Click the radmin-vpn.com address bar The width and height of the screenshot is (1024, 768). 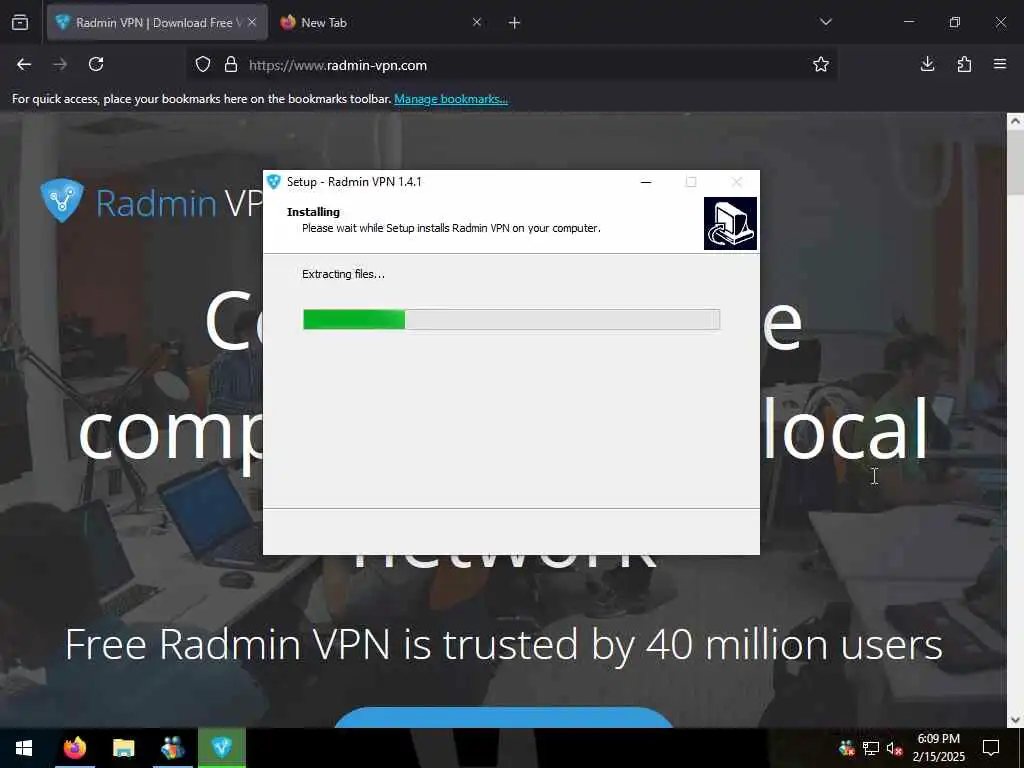(x=511, y=65)
